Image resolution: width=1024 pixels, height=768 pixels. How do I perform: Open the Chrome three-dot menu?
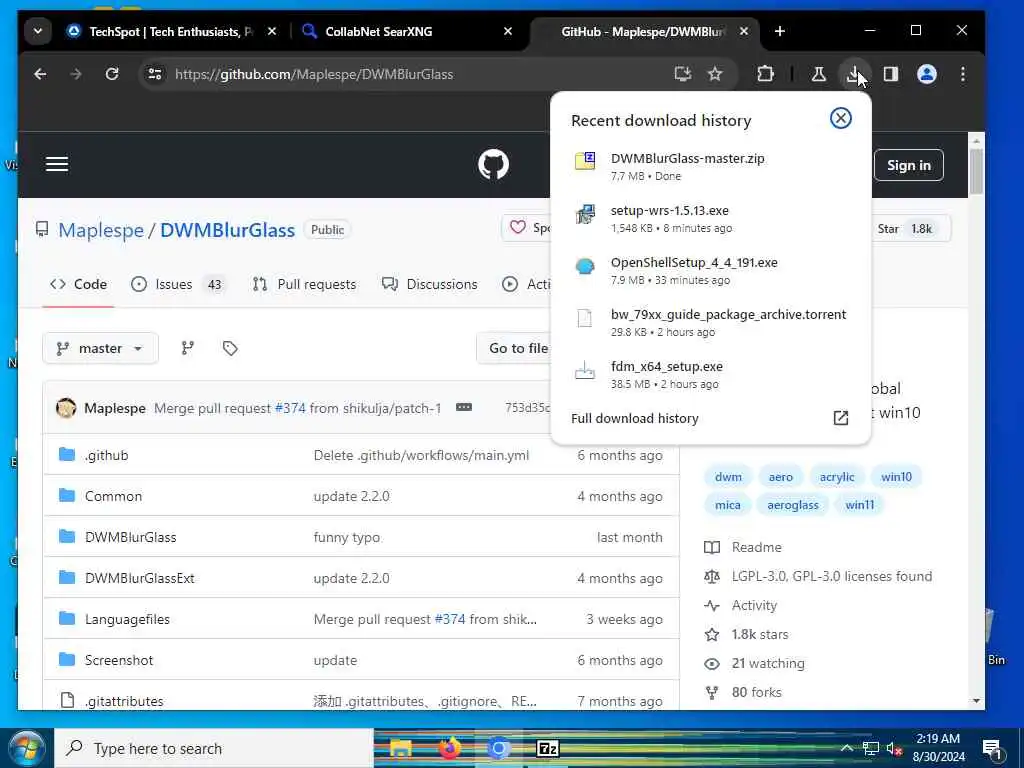[963, 74]
